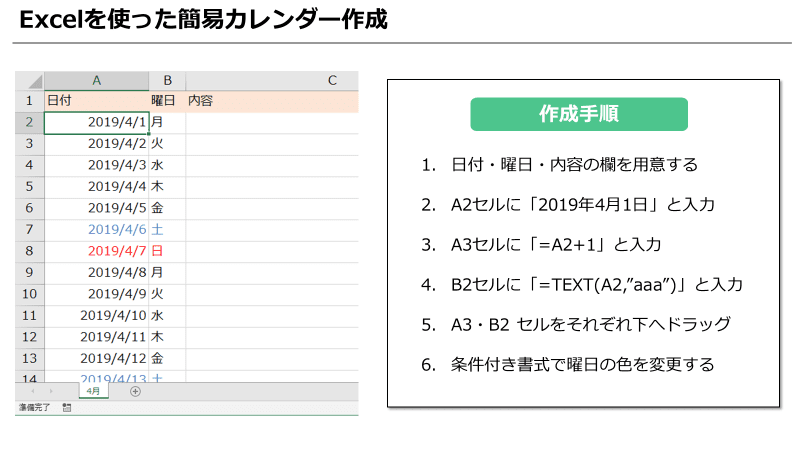Click cell A11 showing 2019/4/10
This screenshot has width=800, height=450.
tap(96, 315)
